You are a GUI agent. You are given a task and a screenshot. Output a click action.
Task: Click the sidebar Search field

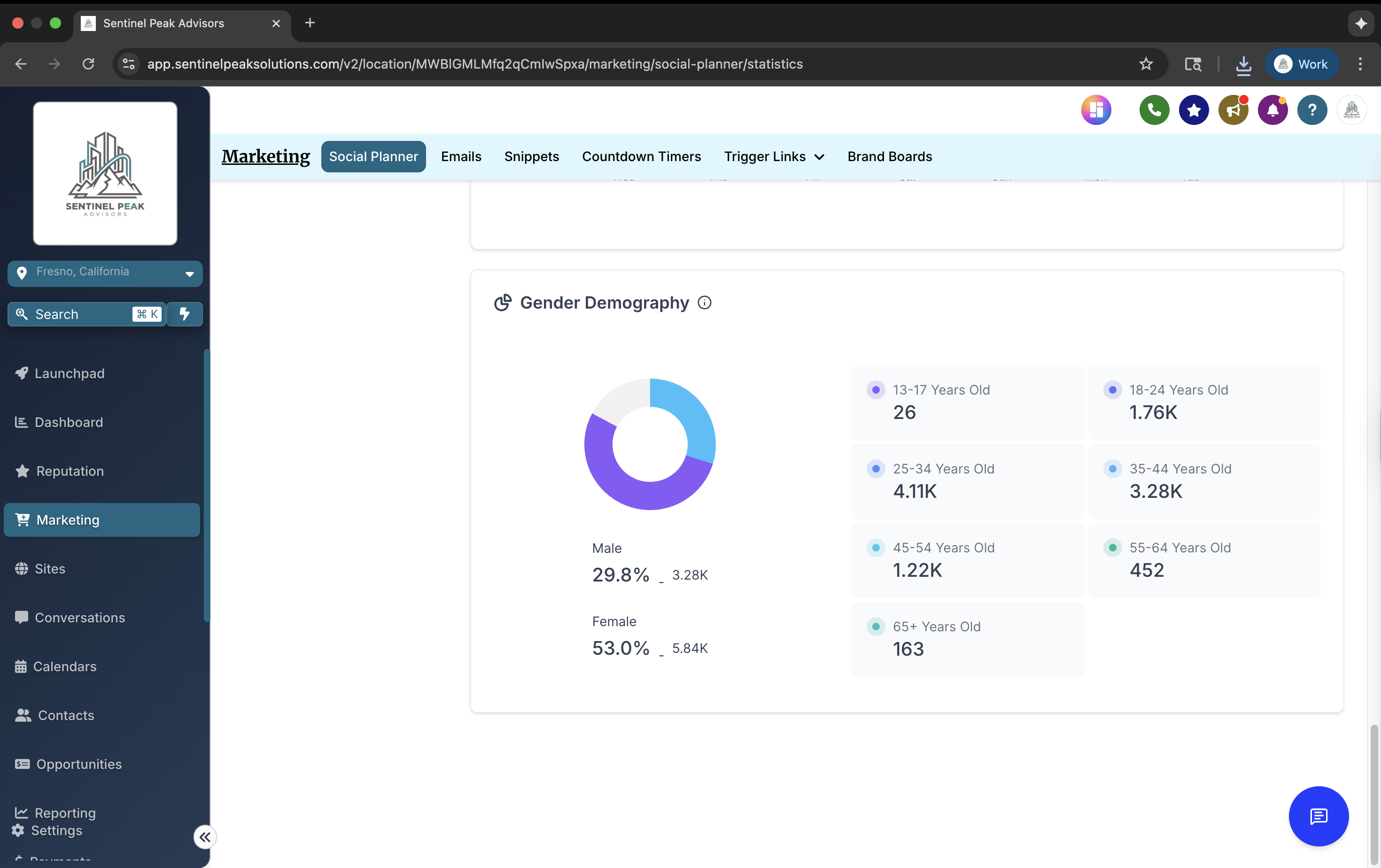(86, 314)
